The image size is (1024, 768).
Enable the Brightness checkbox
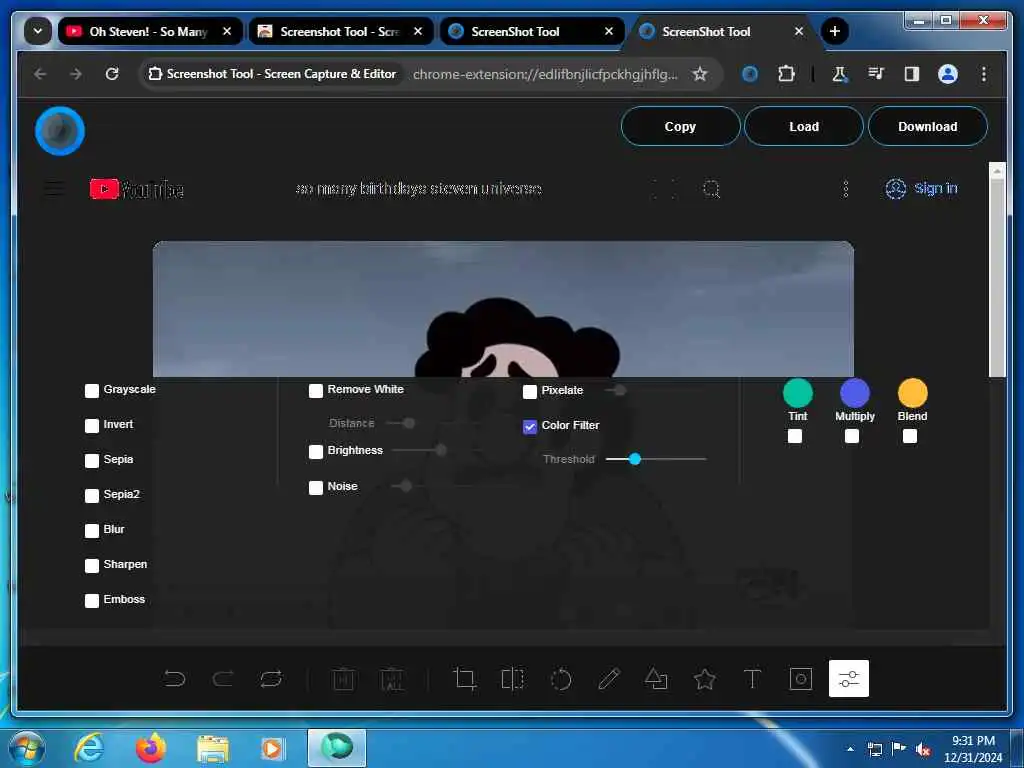pyautogui.click(x=315, y=452)
